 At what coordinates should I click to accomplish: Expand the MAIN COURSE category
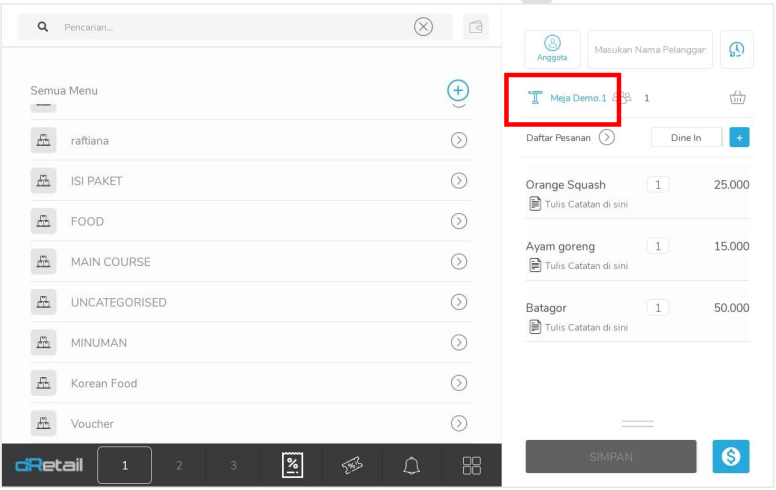(459, 262)
